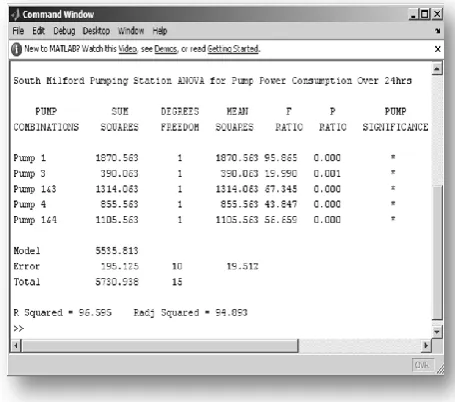Image resolution: width=455 pixels, height=402 pixels.
Task: Click the F ratio value 43.847
Action: coord(280,204)
